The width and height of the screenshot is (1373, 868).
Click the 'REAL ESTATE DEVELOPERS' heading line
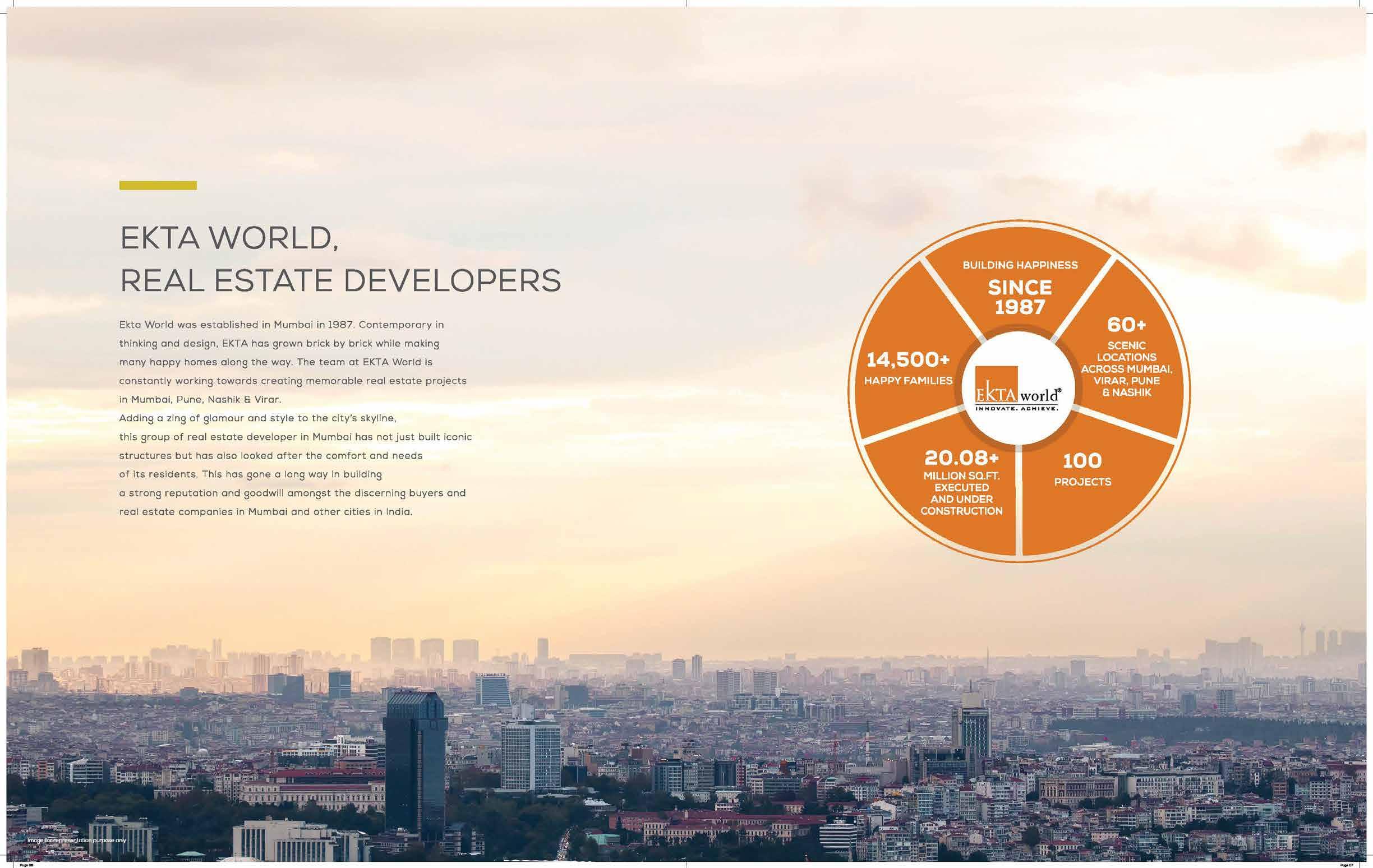340,281
